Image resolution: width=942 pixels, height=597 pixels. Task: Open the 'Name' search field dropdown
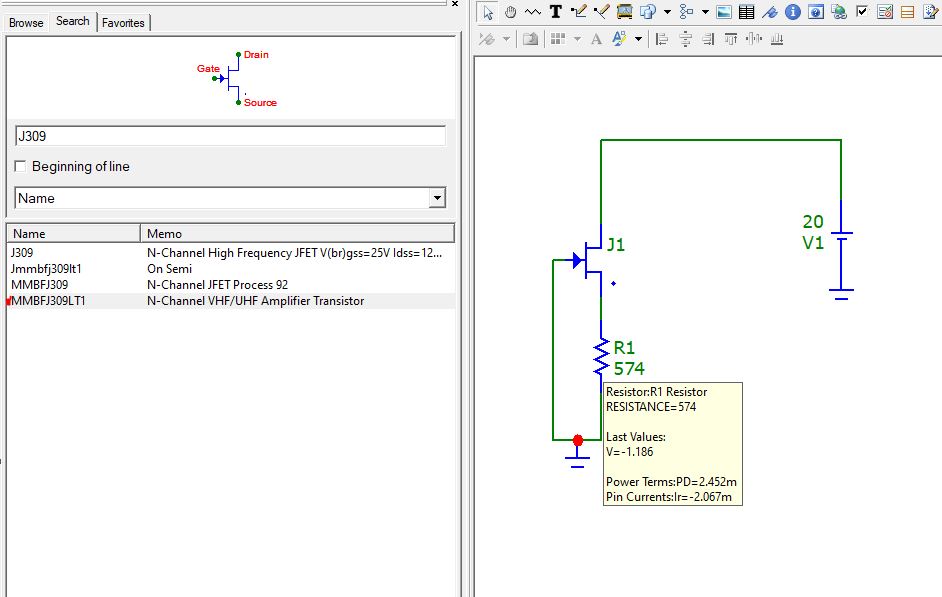436,199
